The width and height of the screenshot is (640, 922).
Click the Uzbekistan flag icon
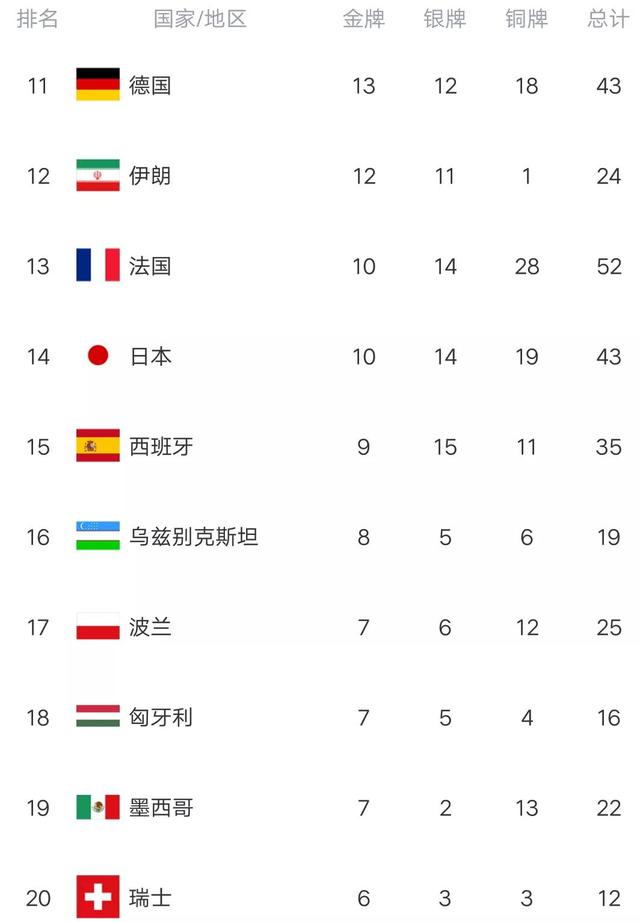pyautogui.click(x=98, y=536)
